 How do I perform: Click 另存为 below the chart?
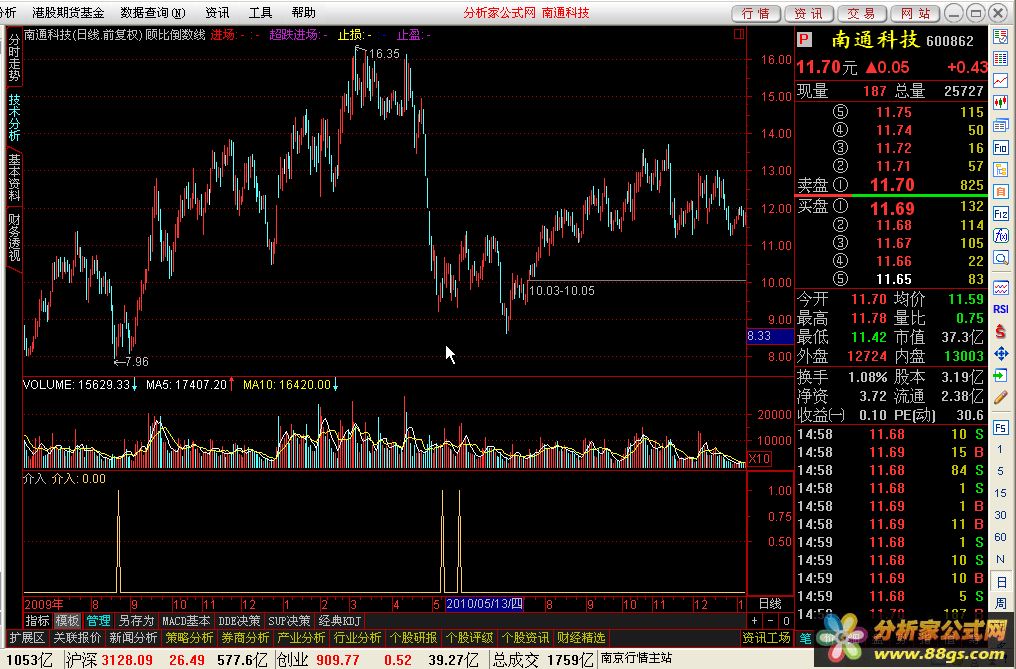(x=136, y=621)
